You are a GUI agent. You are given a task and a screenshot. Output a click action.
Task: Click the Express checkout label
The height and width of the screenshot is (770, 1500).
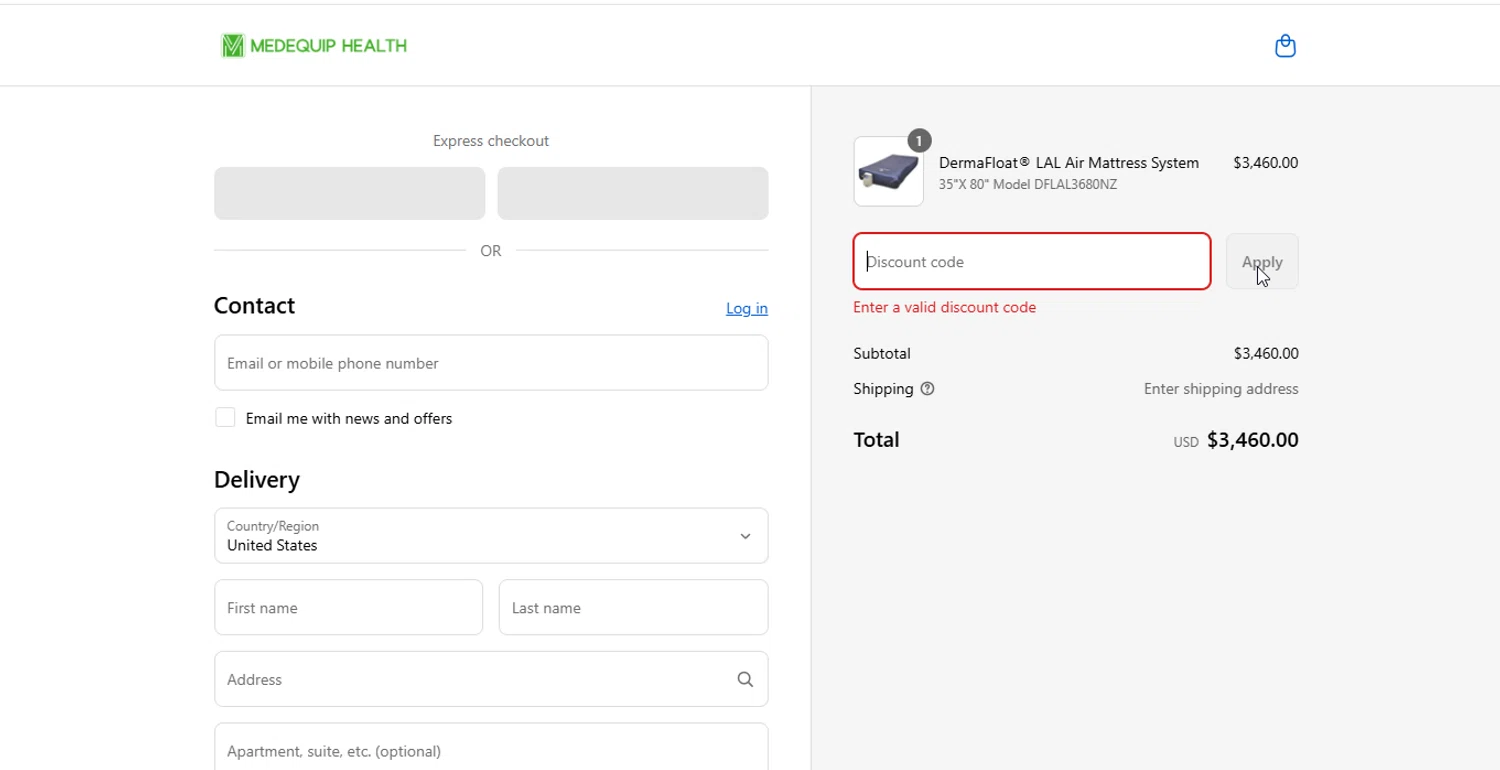coord(491,141)
